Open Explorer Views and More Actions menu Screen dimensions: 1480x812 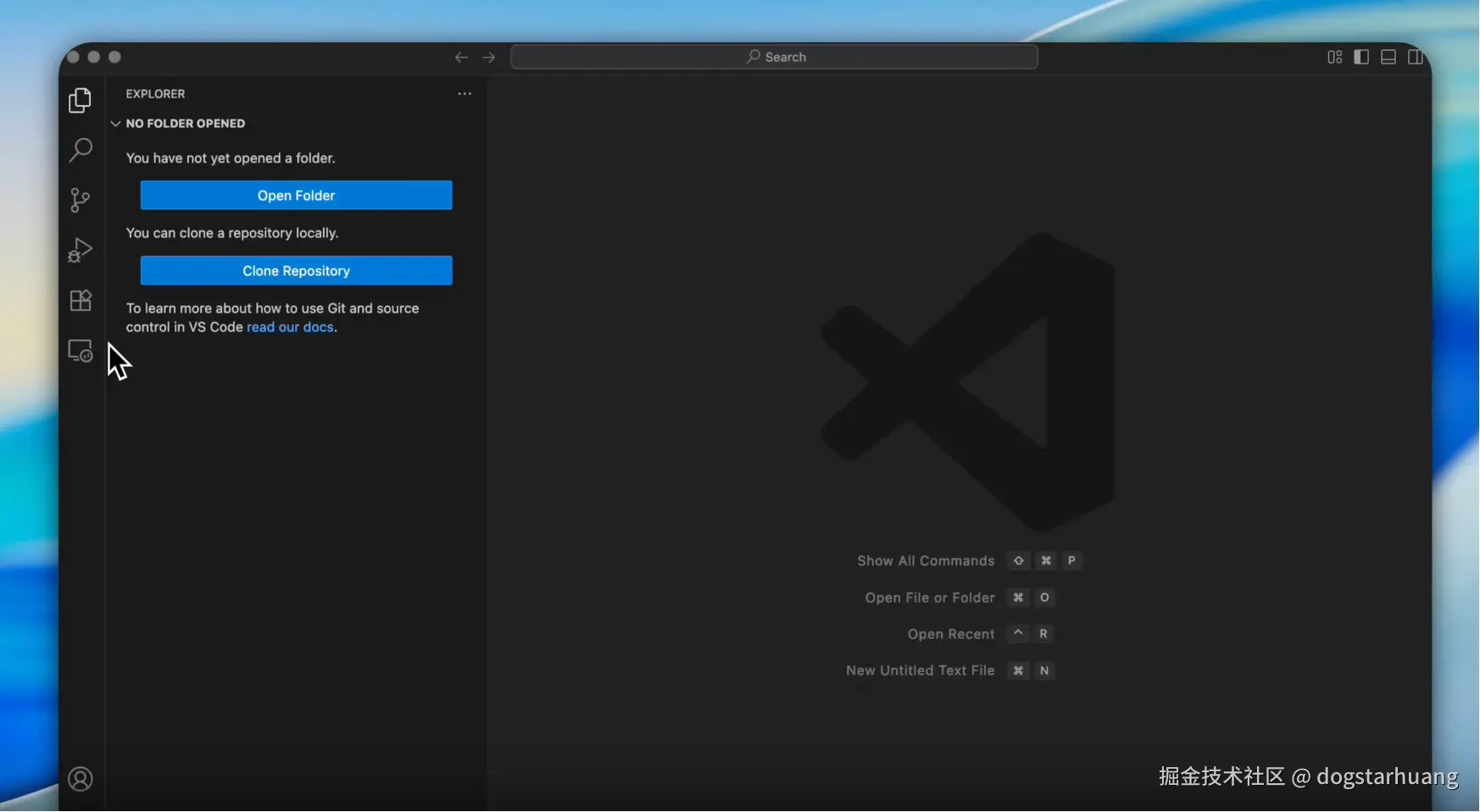click(x=465, y=94)
